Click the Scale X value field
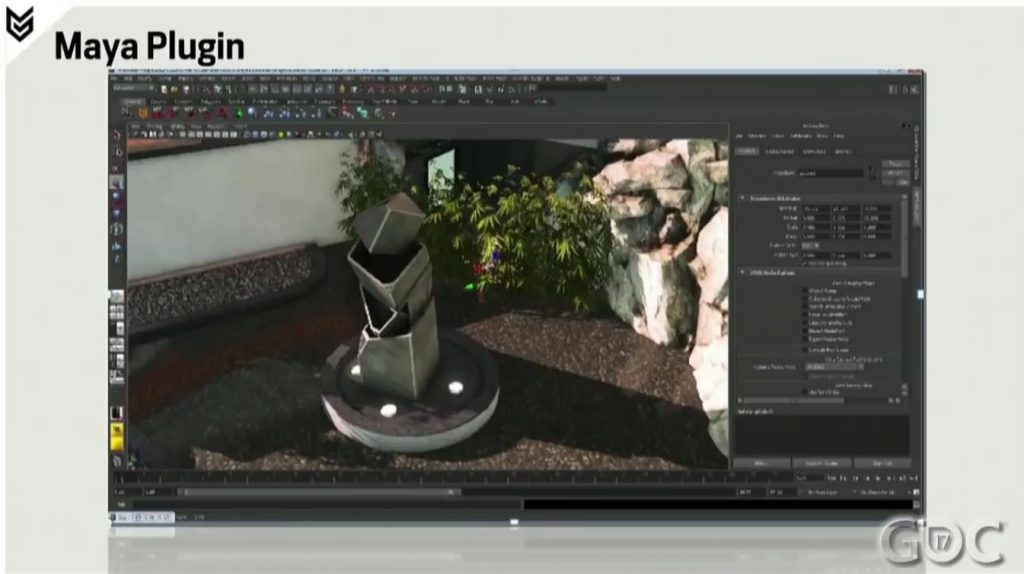The width and height of the screenshot is (1024, 574). click(816, 227)
